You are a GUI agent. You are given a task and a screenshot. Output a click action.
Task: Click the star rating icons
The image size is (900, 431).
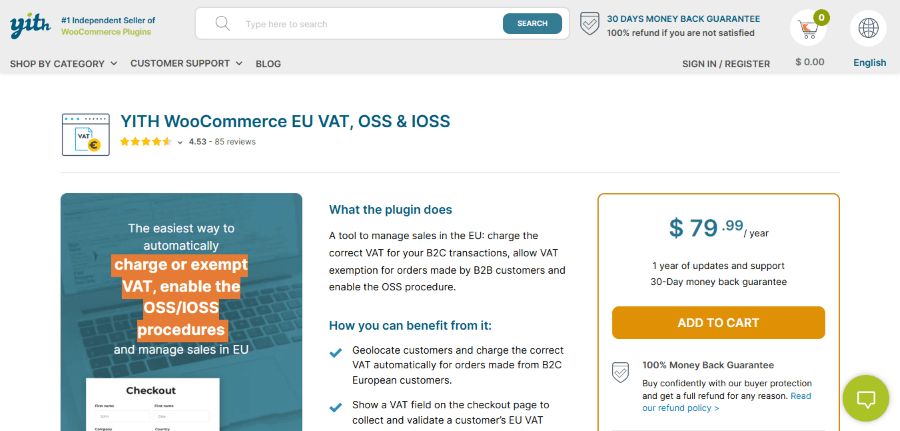point(146,142)
